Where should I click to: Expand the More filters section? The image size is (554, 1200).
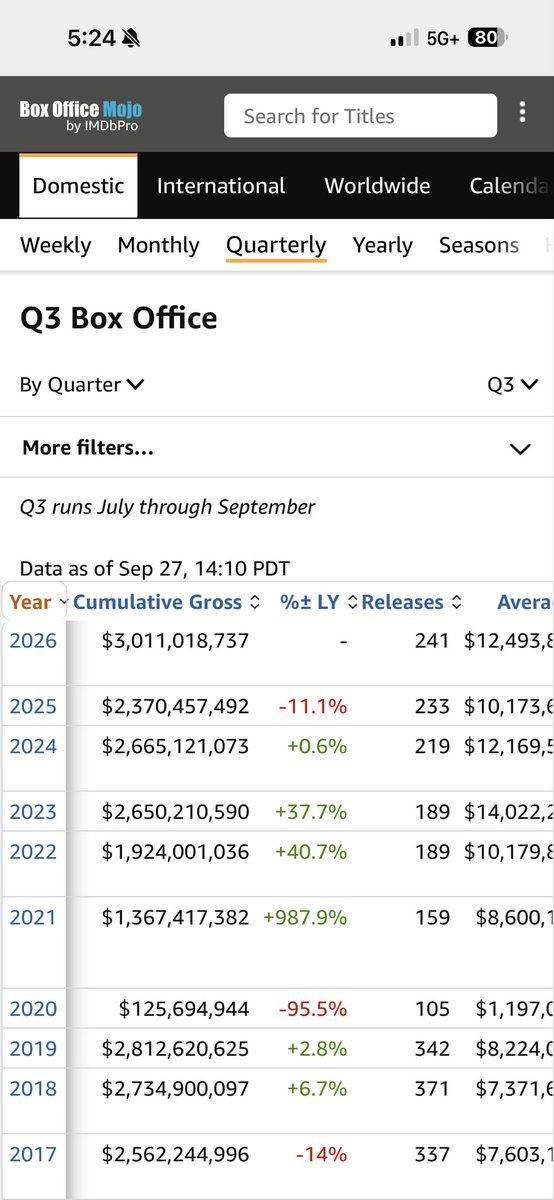277,448
